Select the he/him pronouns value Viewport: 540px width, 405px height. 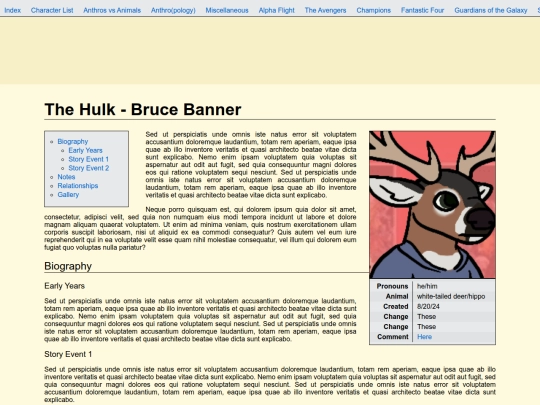(427, 286)
